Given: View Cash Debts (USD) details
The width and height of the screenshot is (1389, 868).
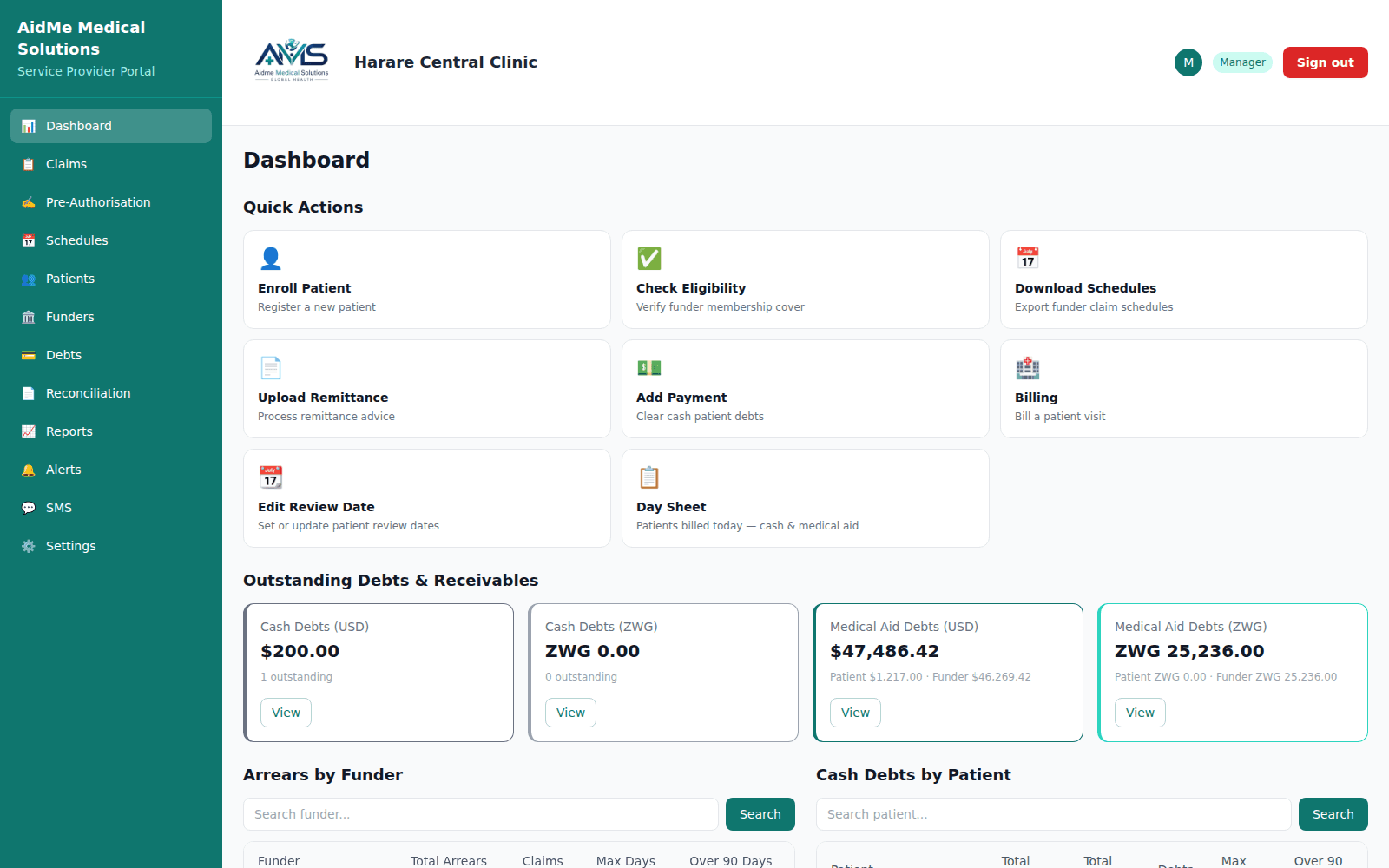Looking at the screenshot, I should tap(286, 713).
